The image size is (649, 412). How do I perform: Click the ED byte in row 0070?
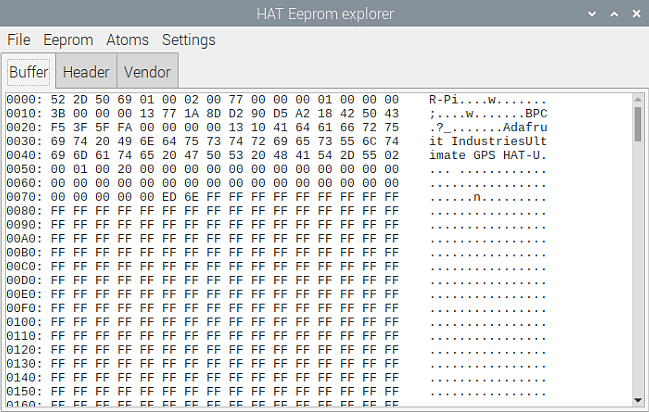[x=169, y=197]
